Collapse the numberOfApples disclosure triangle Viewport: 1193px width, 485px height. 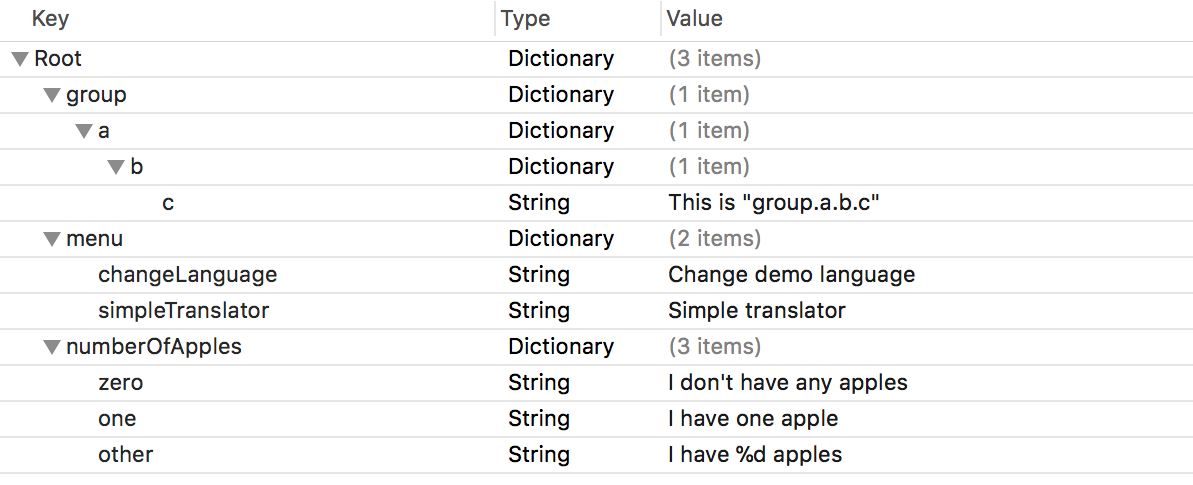tap(52, 347)
